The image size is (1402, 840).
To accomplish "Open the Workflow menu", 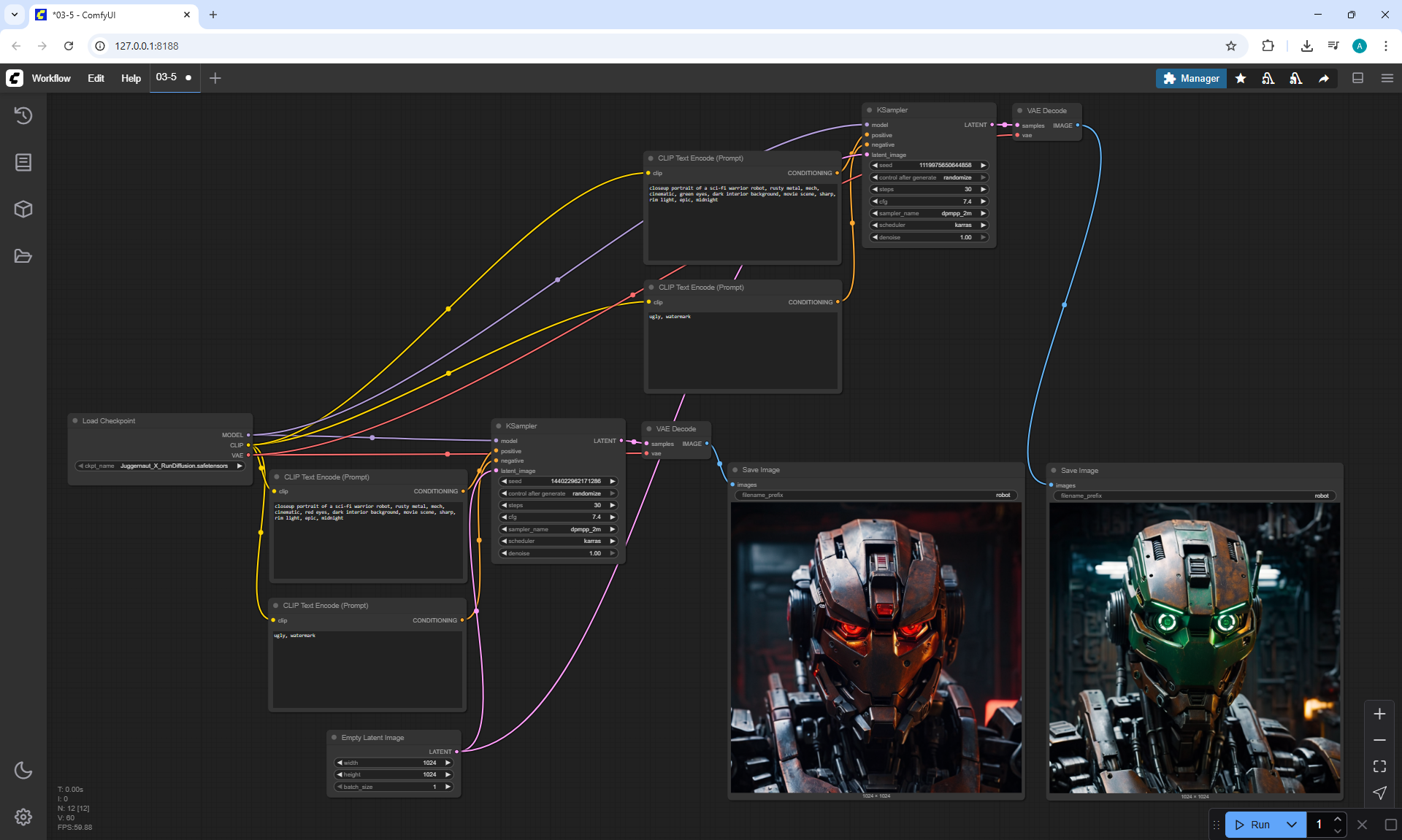I will tap(51, 78).
